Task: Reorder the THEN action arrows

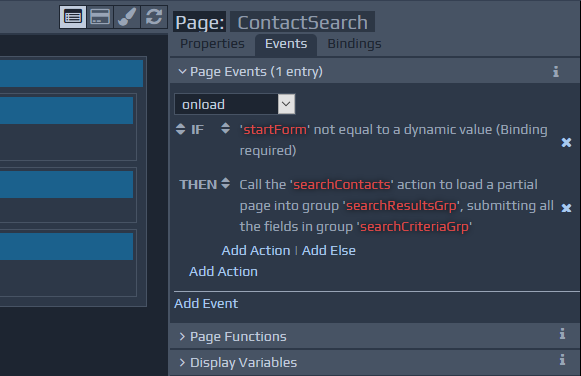Action: tap(225, 183)
